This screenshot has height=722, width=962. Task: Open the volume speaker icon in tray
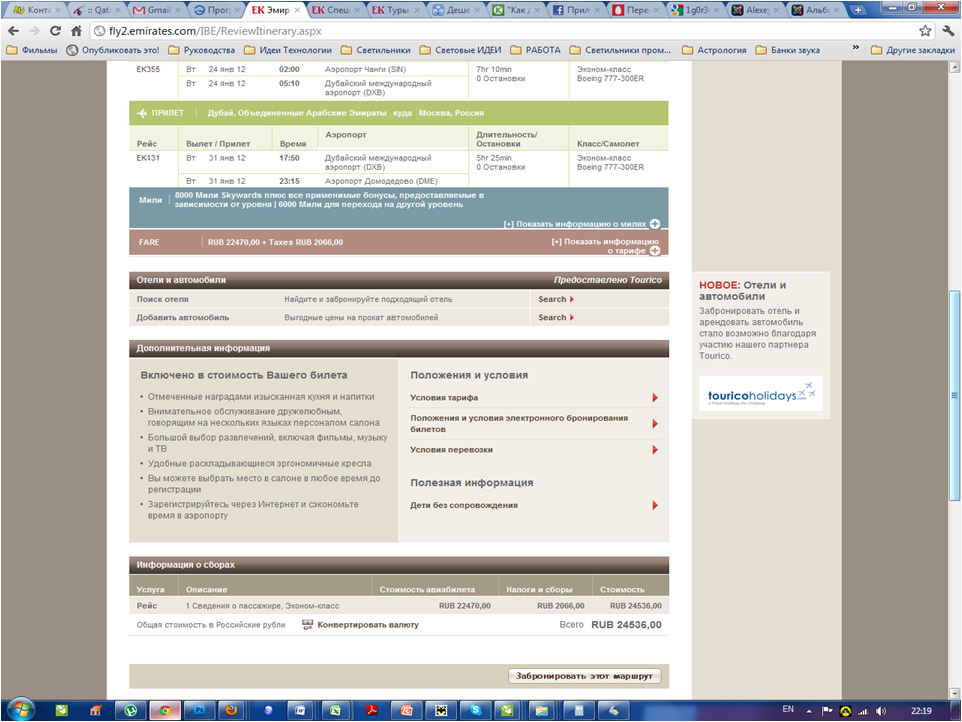point(881,711)
